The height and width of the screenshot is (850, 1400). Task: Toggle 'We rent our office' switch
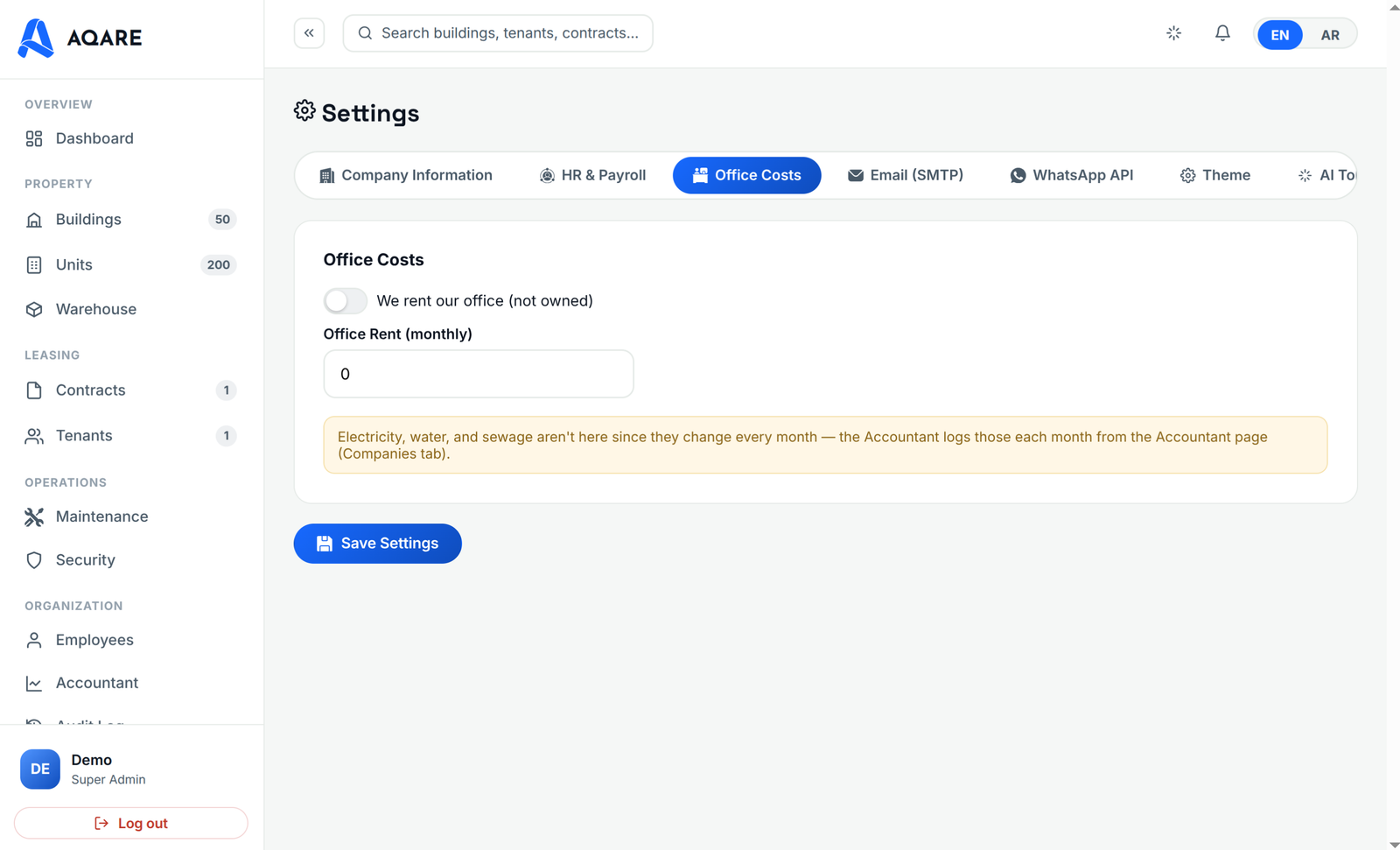click(346, 300)
